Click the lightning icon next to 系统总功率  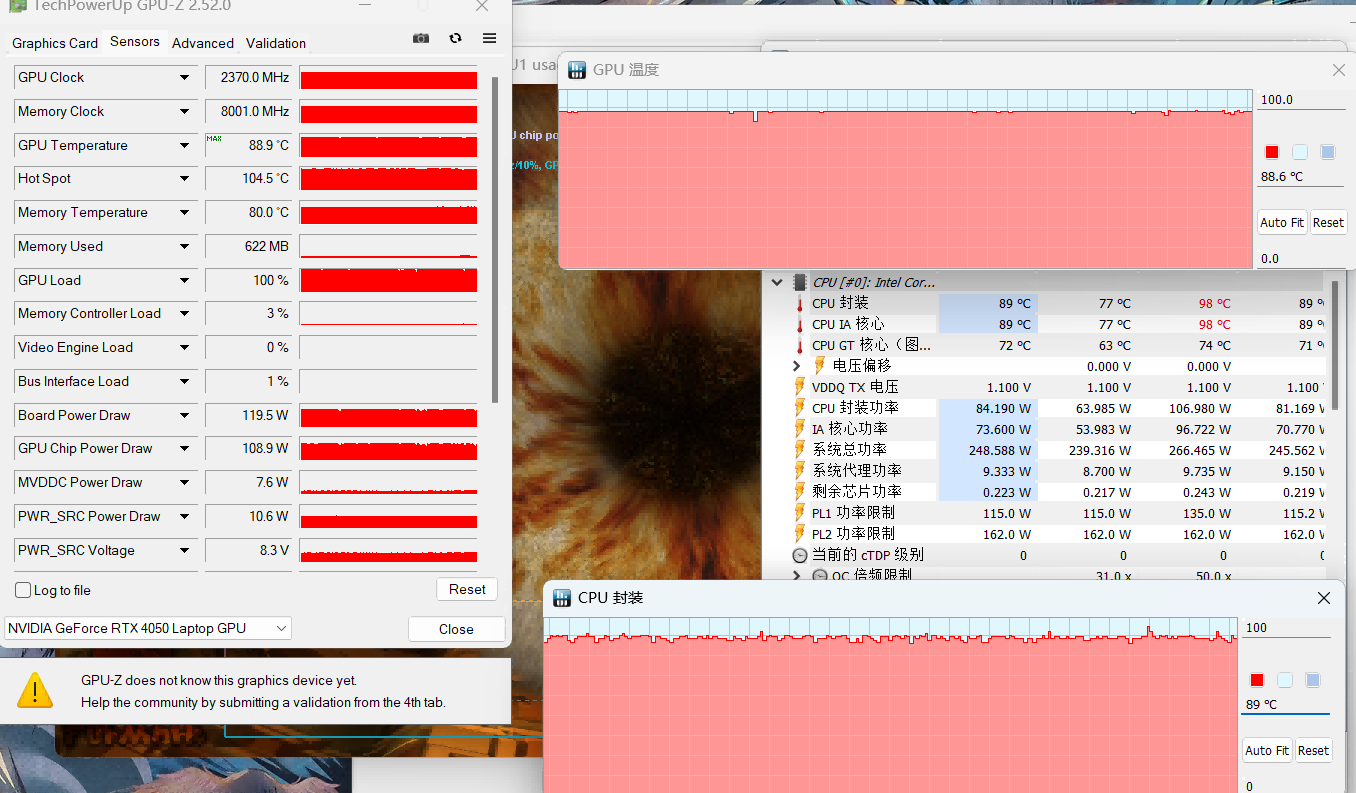pos(799,450)
